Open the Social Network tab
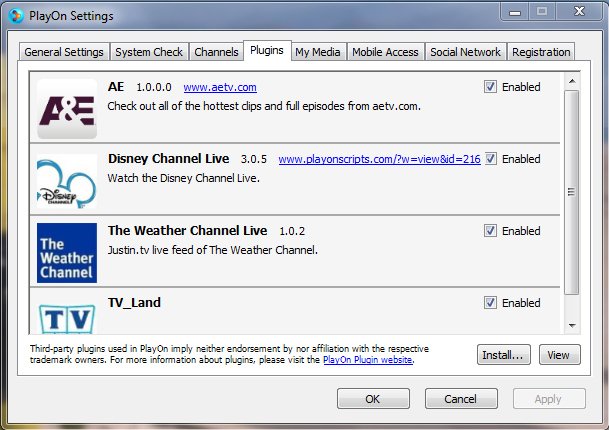 coord(465,52)
